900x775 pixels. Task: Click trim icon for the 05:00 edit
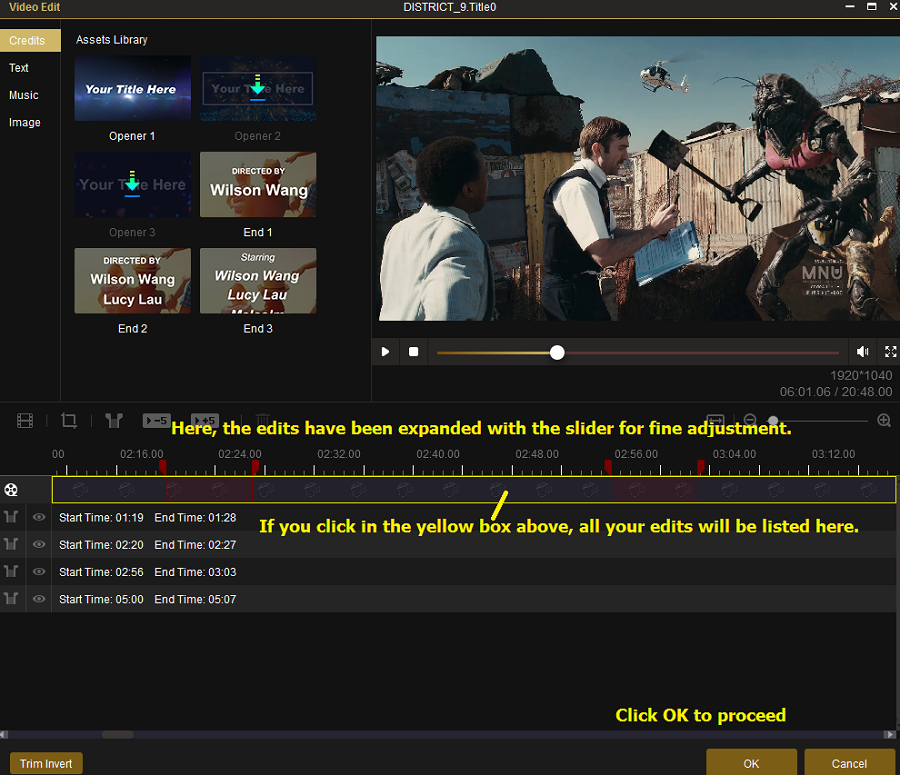(10, 599)
